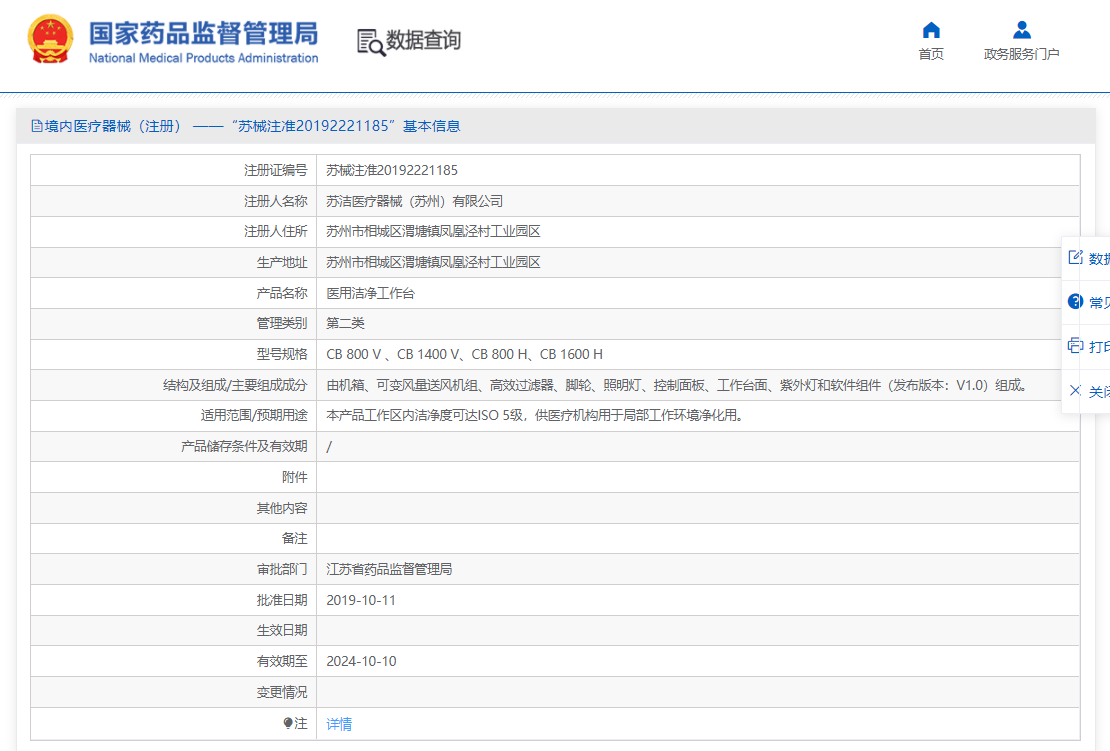The width and height of the screenshot is (1110, 751).
Task: Click the approval date 2019-10-11 cell
Action: coord(361,600)
